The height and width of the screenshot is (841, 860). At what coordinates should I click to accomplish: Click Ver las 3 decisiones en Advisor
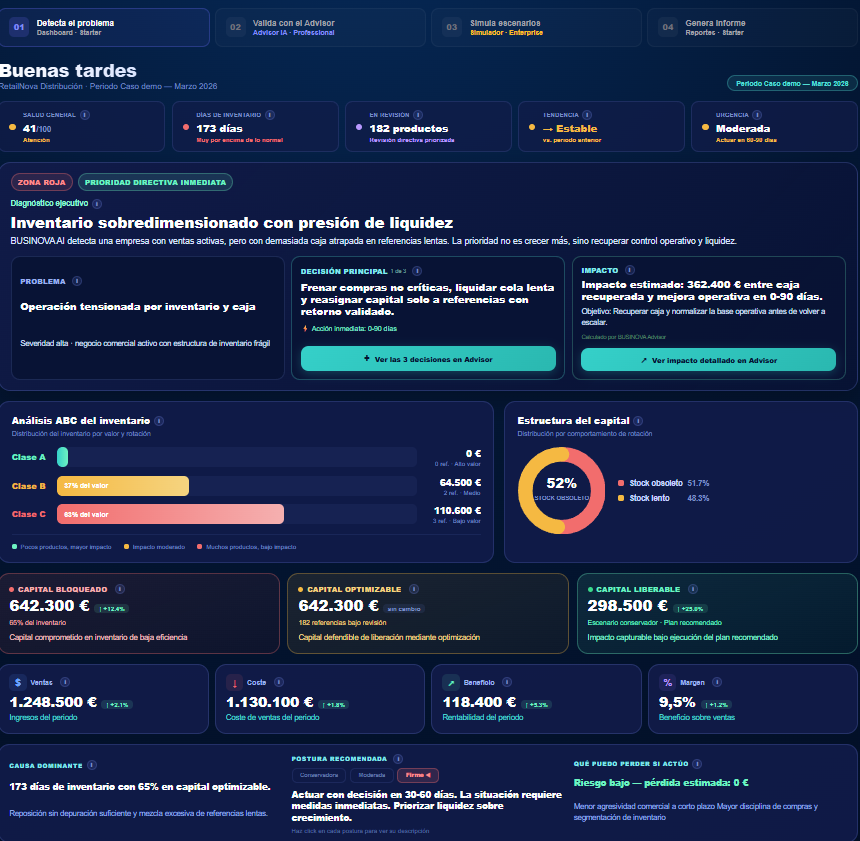point(428,359)
